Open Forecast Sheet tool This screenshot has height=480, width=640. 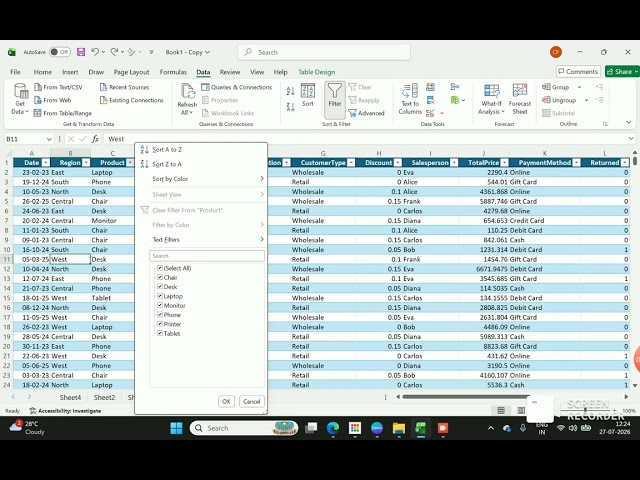click(520, 99)
